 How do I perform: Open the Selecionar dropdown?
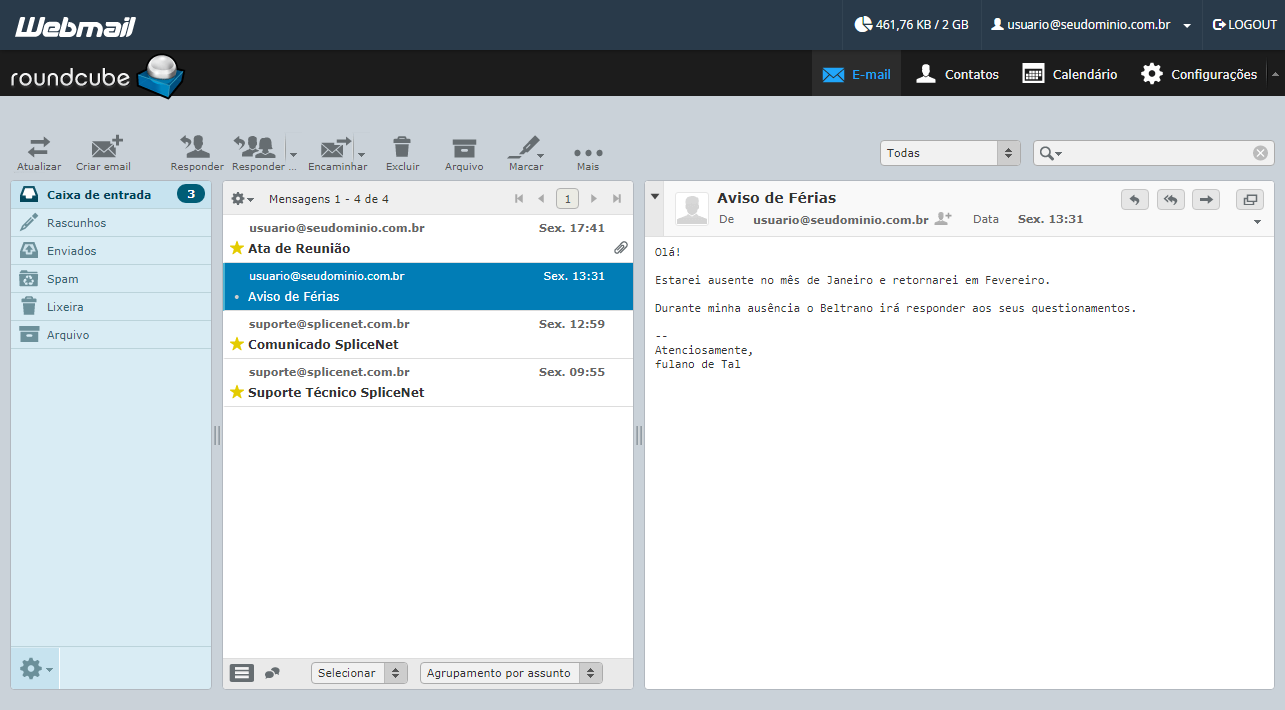coord(359,673)
